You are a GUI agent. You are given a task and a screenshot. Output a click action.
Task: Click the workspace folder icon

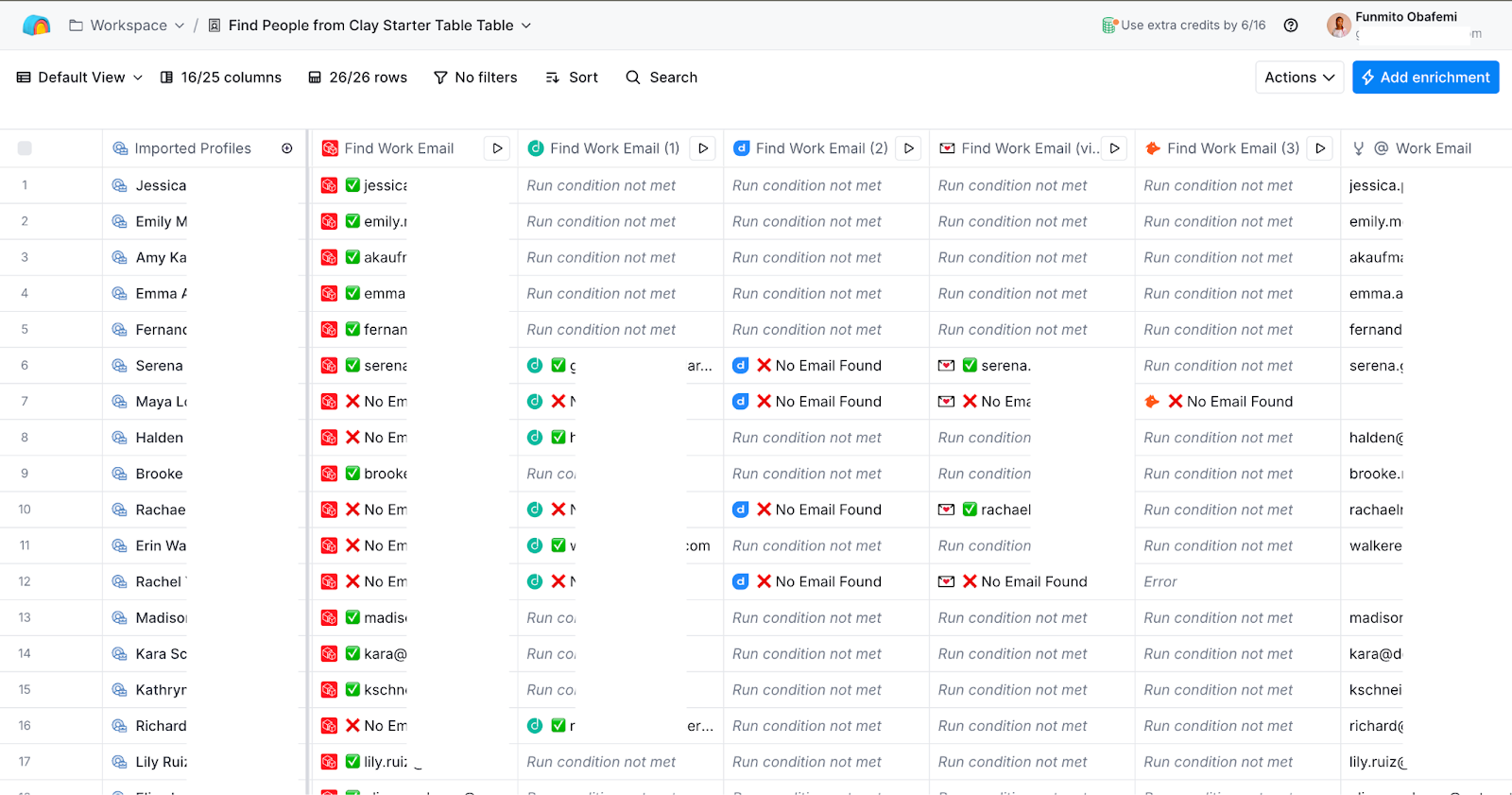click(76, 26)
